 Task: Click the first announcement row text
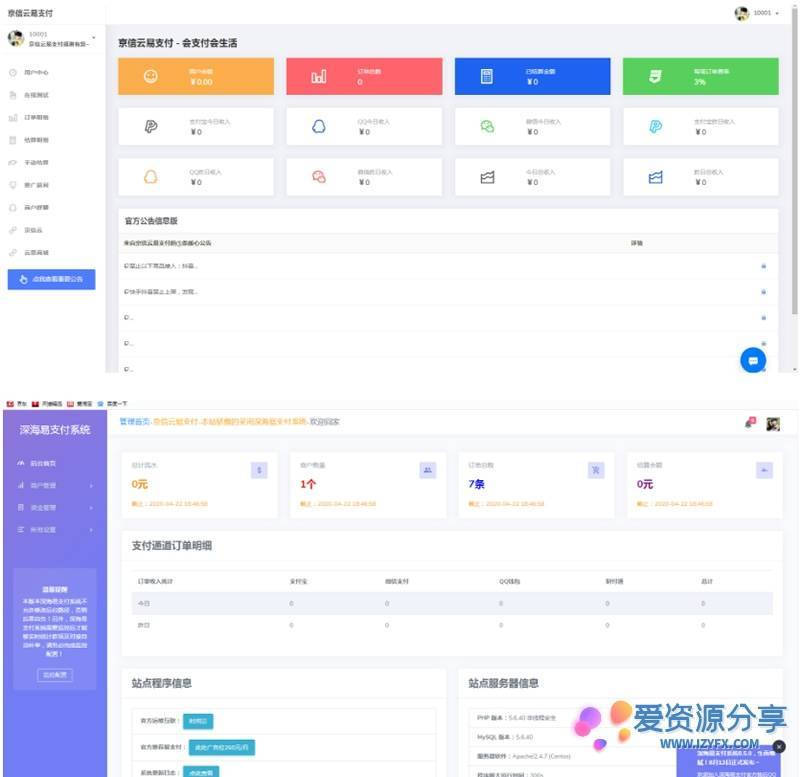[161, 266]
